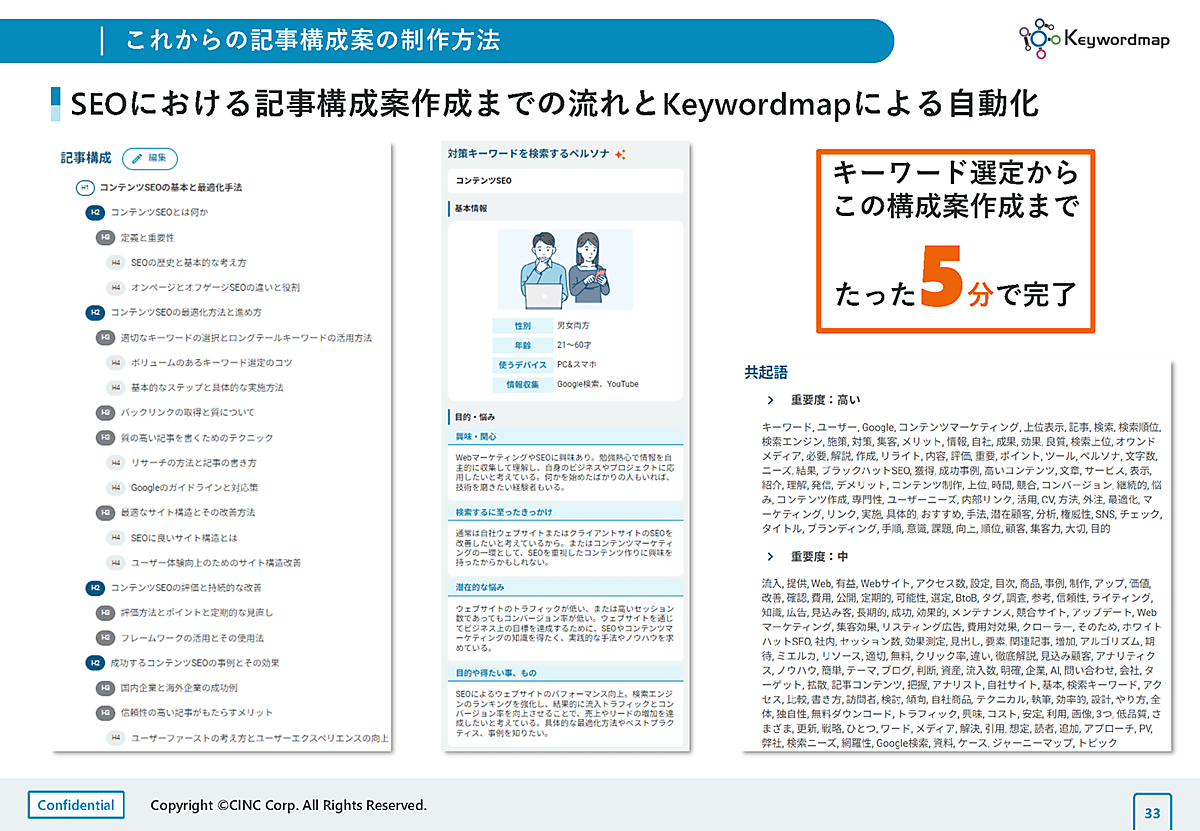Click the Confidential label in footer
Screen dimensions: 1200x831
point(76,805)
